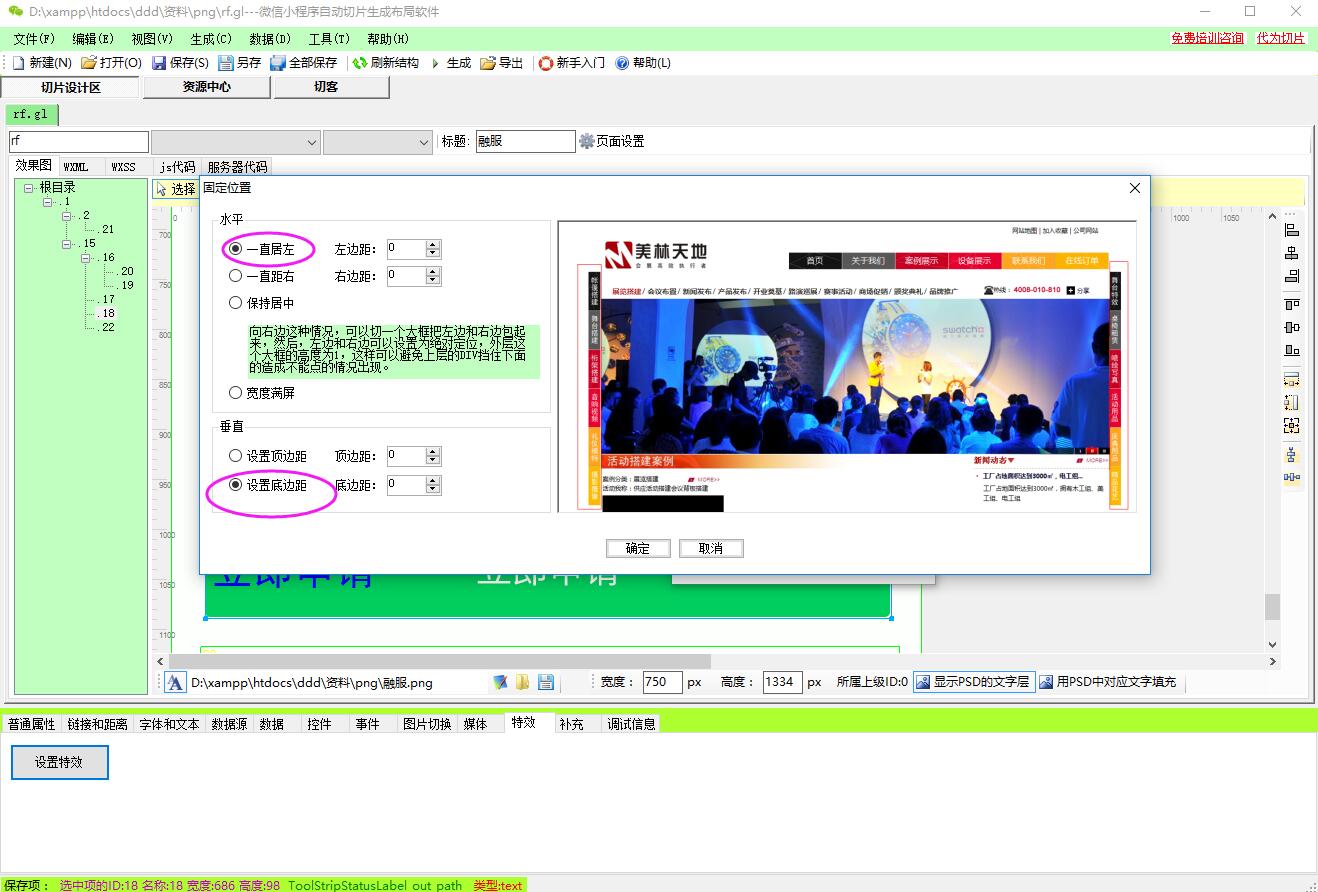Select the 一直距右 radio option
This screenshot has height=892, width=1318.
261,276
